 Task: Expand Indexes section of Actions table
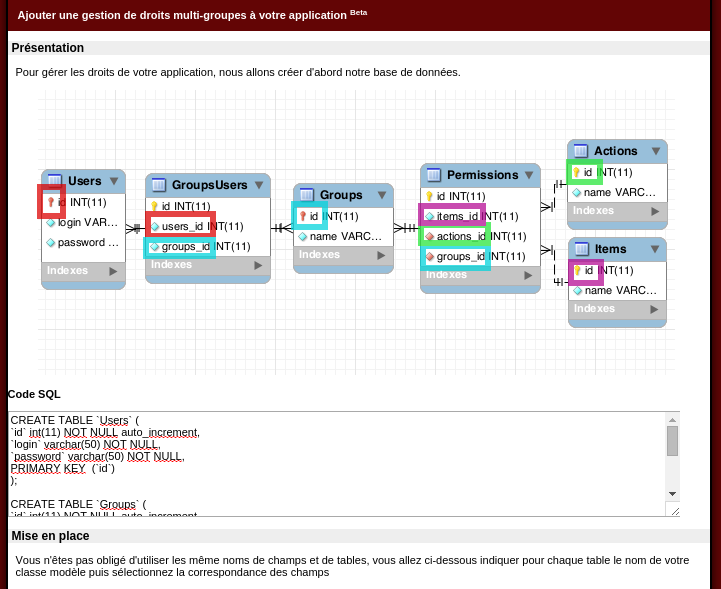coord(655,211)
